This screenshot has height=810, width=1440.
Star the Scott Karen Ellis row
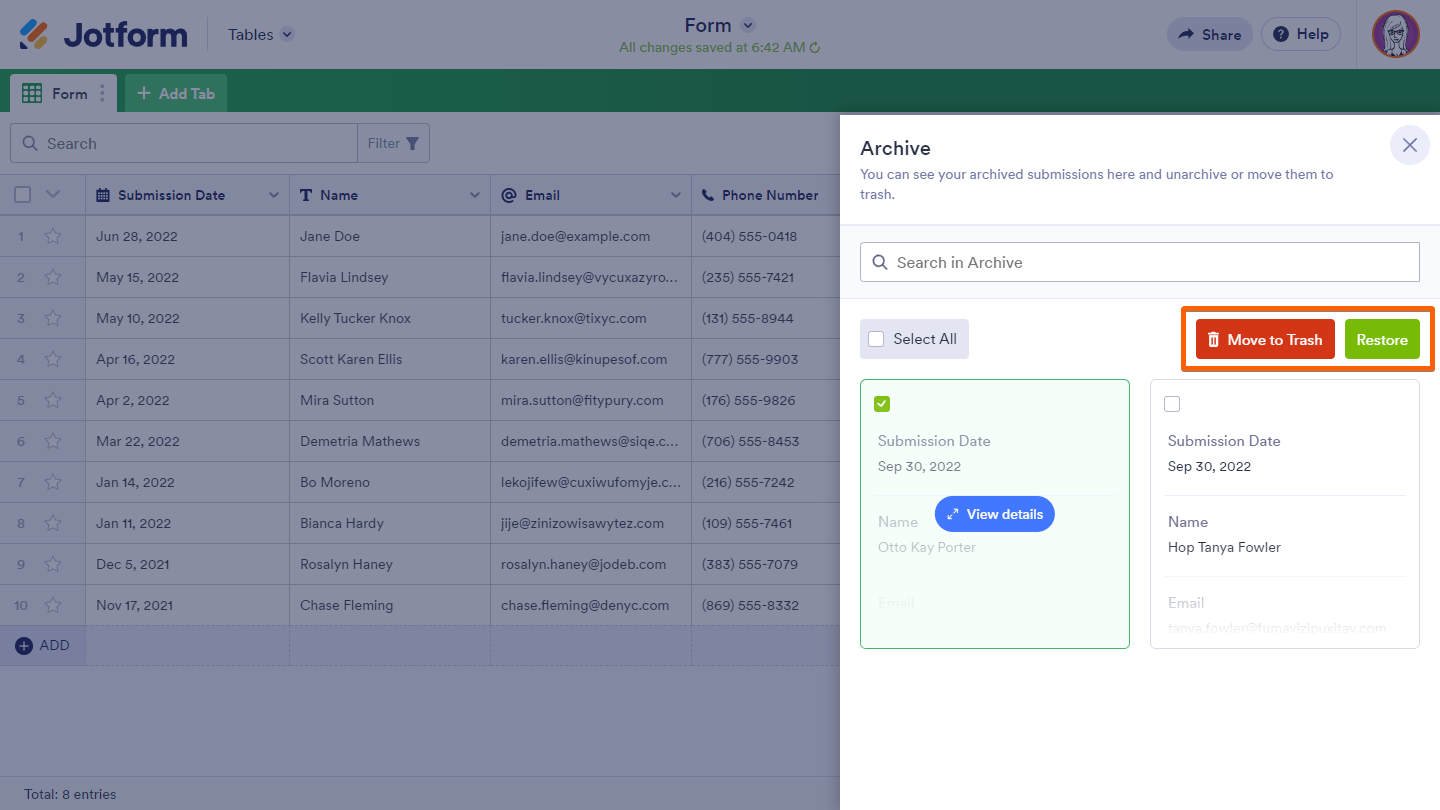[53, 359]
